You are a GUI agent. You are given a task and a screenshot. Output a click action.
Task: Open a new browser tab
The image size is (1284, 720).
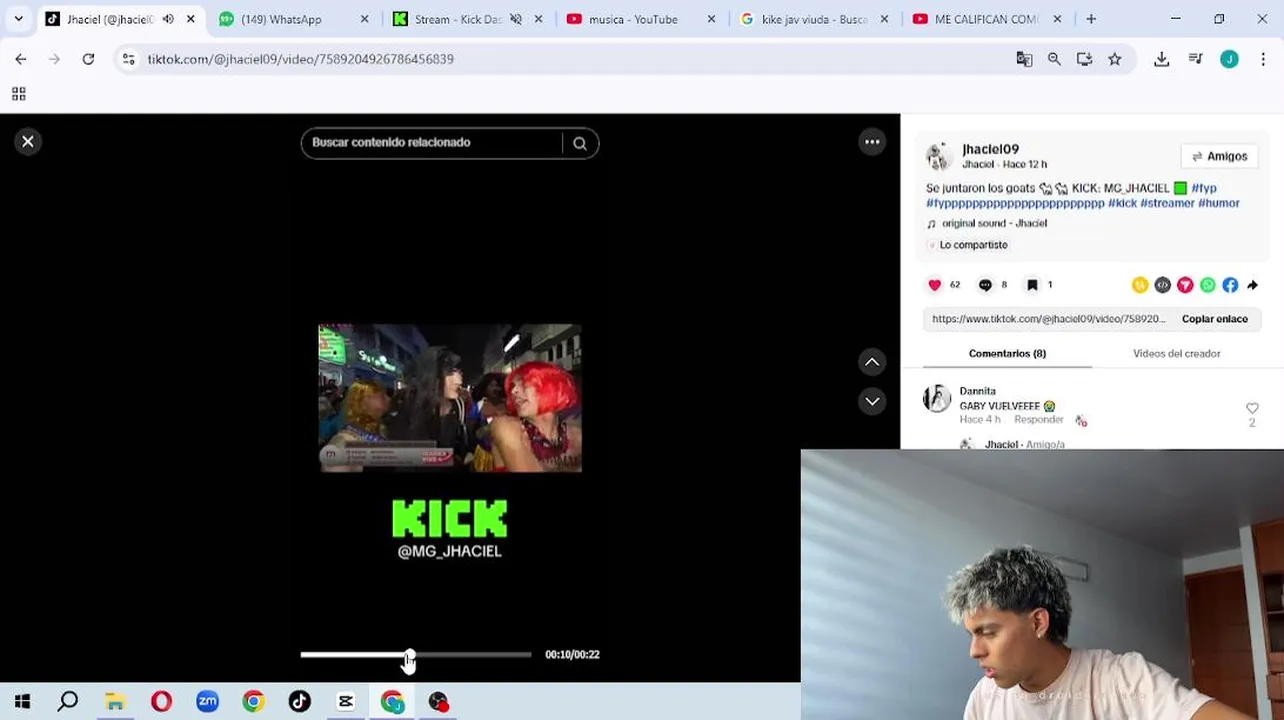[x=1091, y=19]
